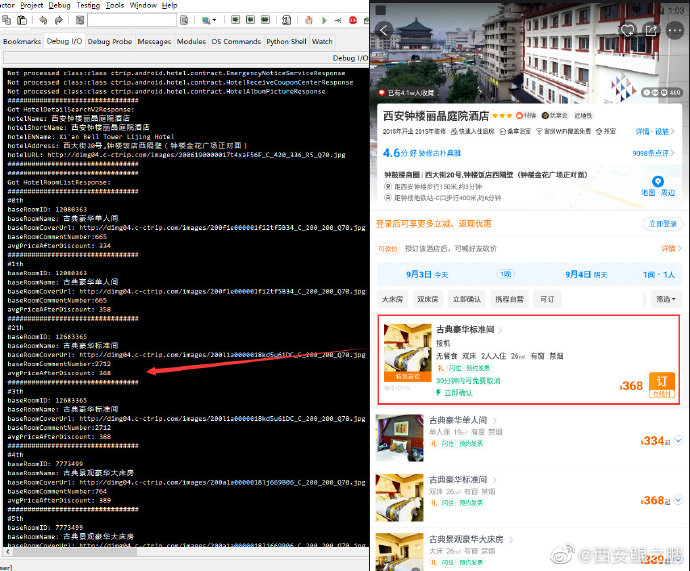This screenshot has height=571, width=690.
Task: Toggle the 携程自营 filter chip
Action: tap(509, 299)
